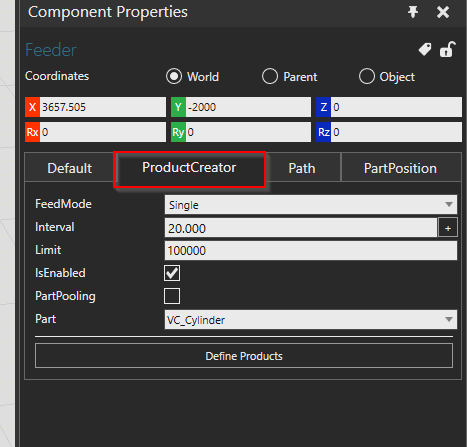This screenshot has height=447, width=467.
Task: Select the Parent coordinates radio button
Action: (x=270, y=76)
